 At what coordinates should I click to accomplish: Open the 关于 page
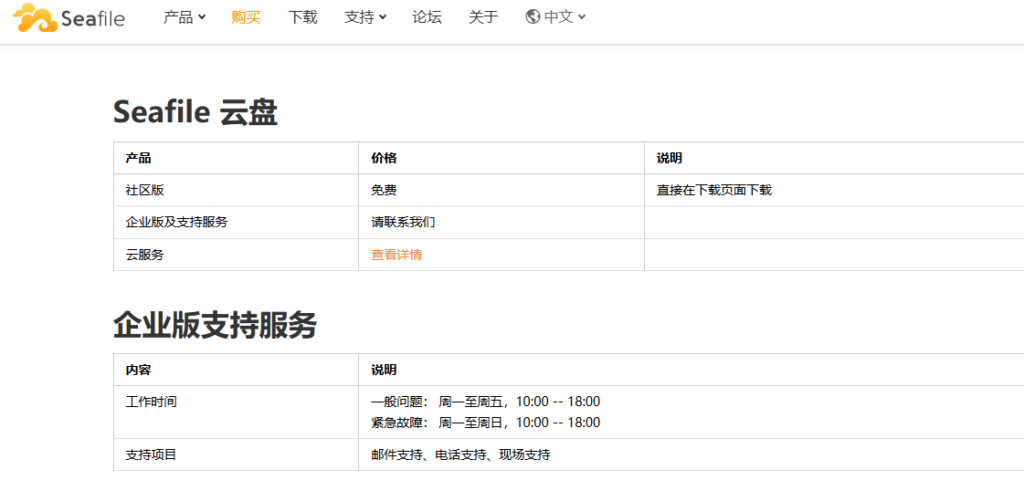click(483, 17)
